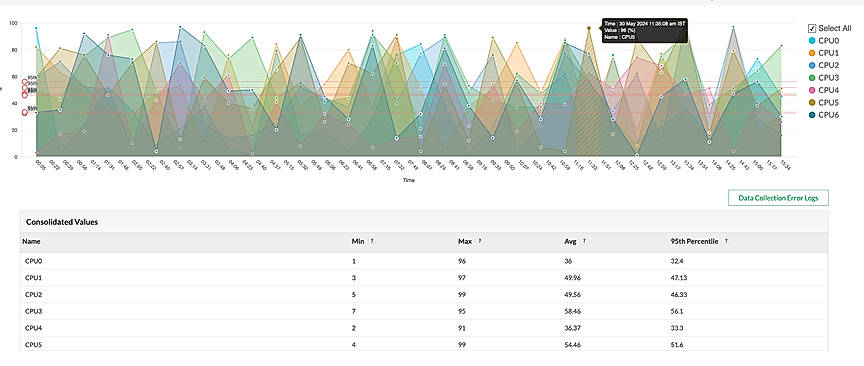This screenshot has height=366, width=864.
Task: Open Data Collection Error Logs
Action: coord(778,197)
